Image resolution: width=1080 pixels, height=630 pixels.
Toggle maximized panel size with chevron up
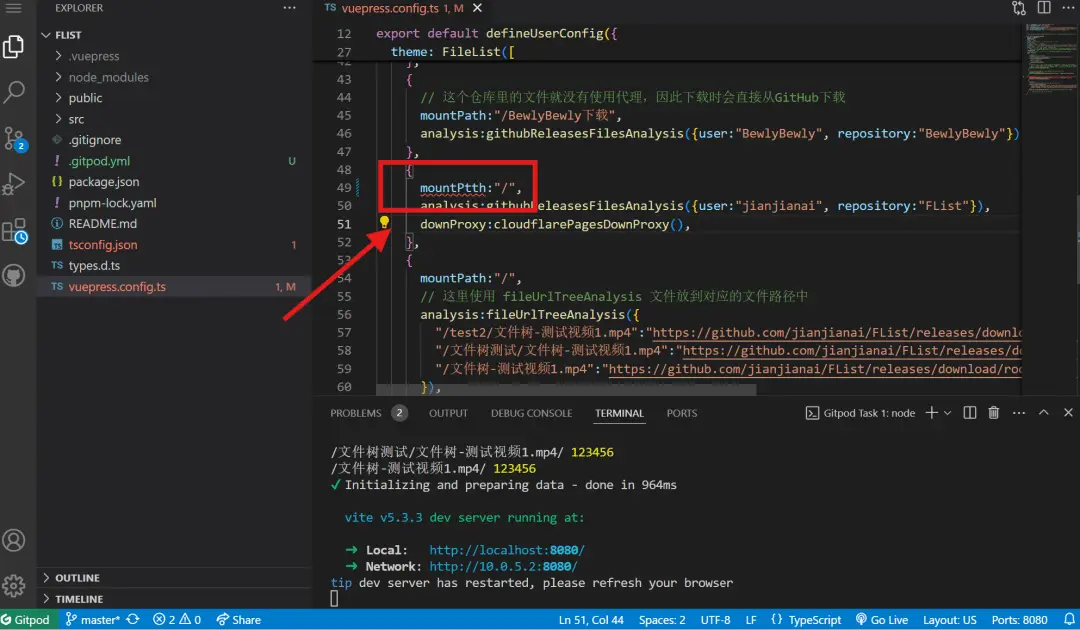pos(1043,413)
